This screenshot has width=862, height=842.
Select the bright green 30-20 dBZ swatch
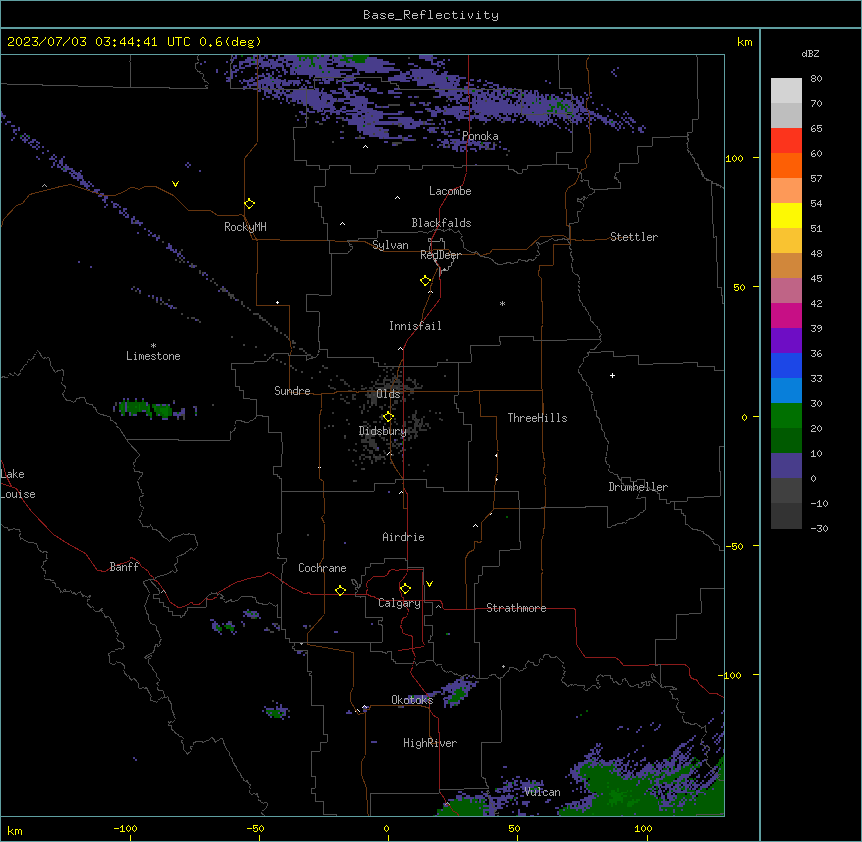tap(786, 416)
